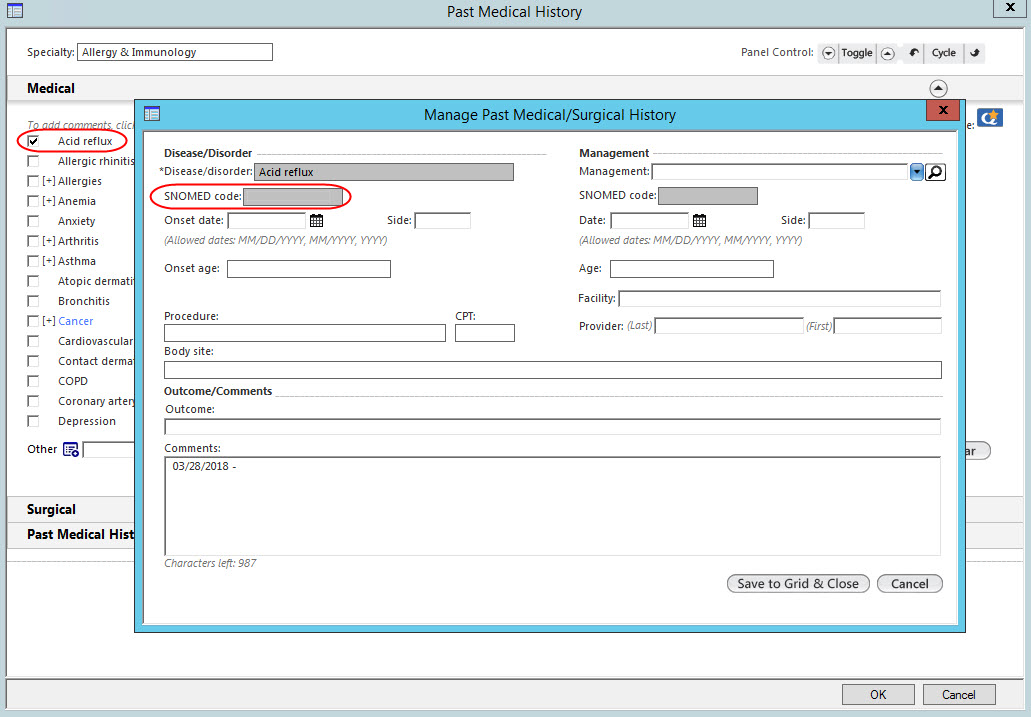Collapse the Medical panel
Screen dimensions: 1031x717
click(938, 88)
